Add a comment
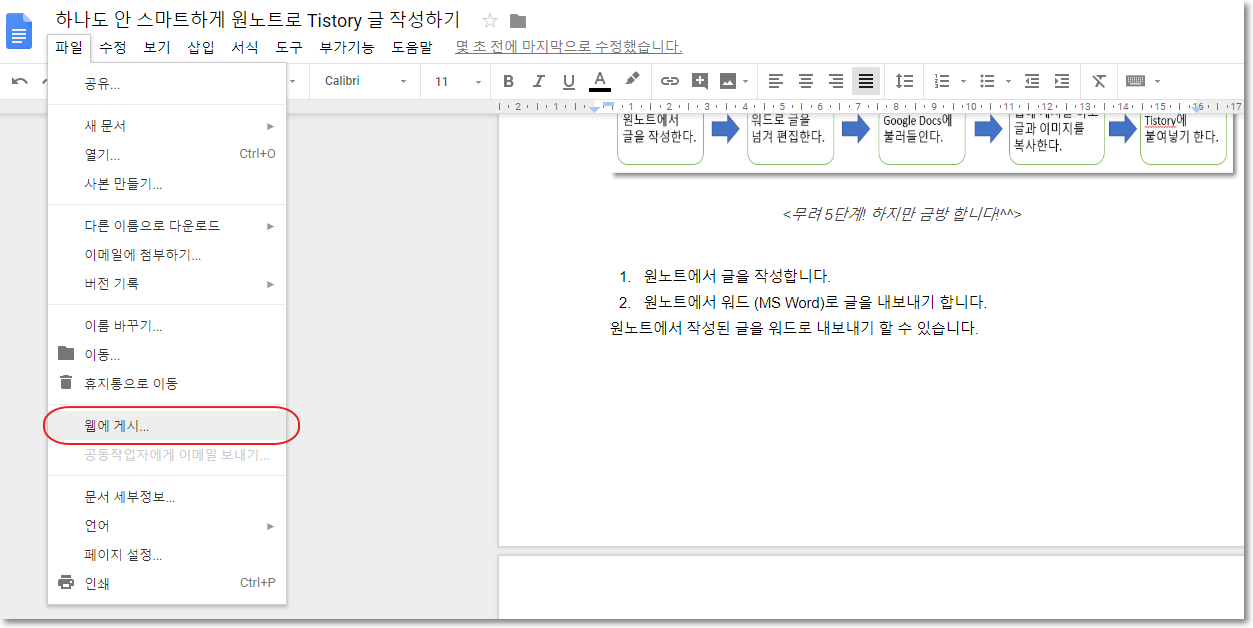This screenshot has width=1253, height=628. 700,81
